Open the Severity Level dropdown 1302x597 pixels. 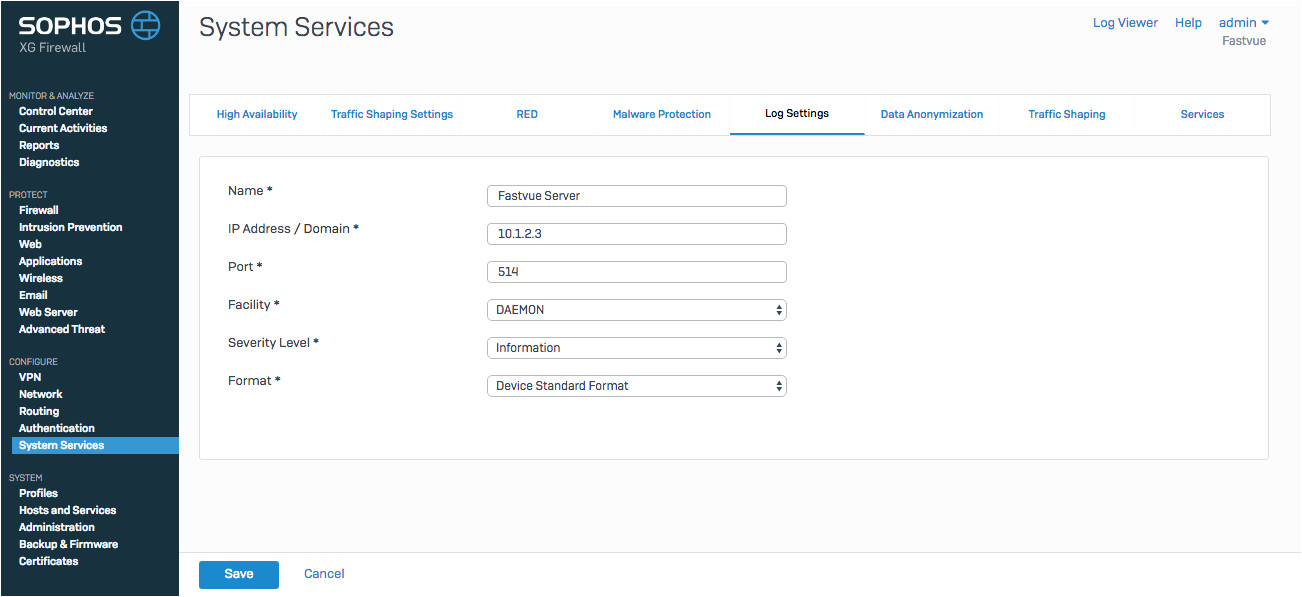click(636, 348)
